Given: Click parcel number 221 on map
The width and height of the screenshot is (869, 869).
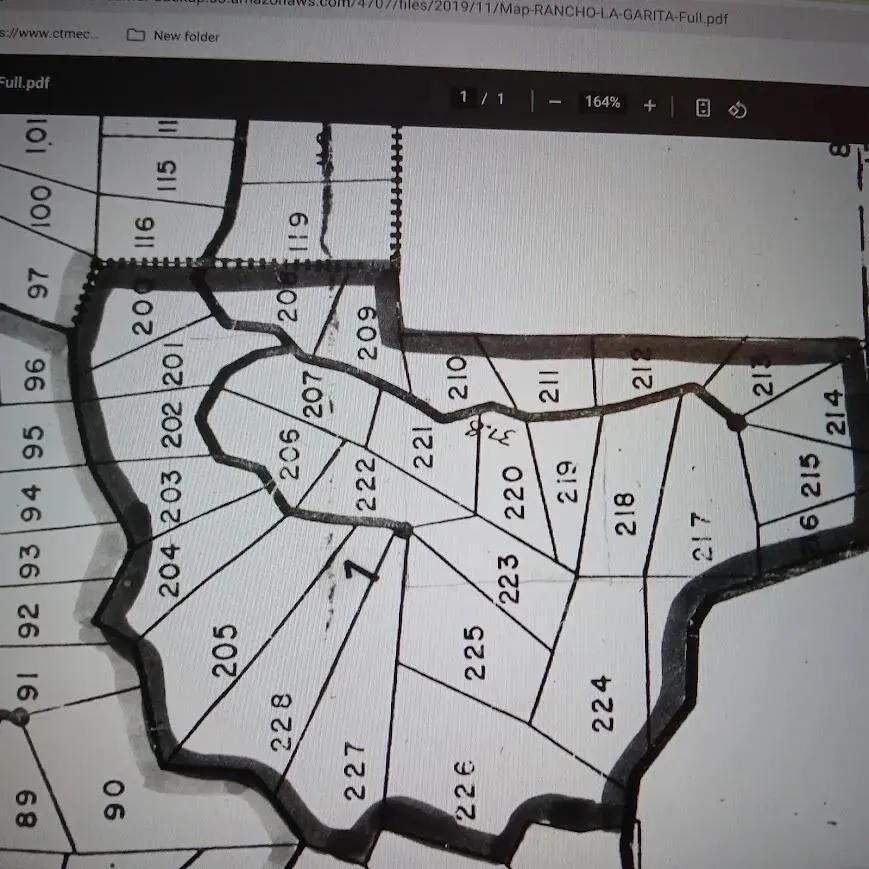Looking at the screenshot, I should coord(422,447).
